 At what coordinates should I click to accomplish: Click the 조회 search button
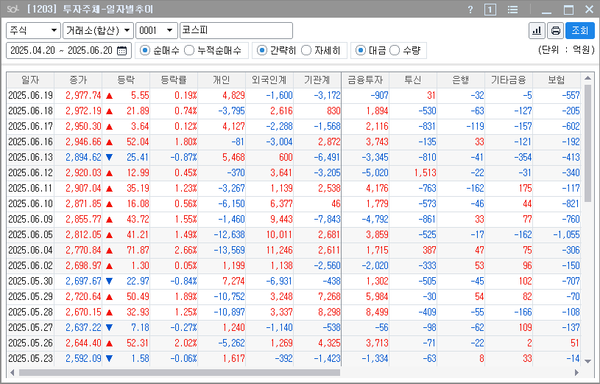pyautogui.click(x=580, y=31)
